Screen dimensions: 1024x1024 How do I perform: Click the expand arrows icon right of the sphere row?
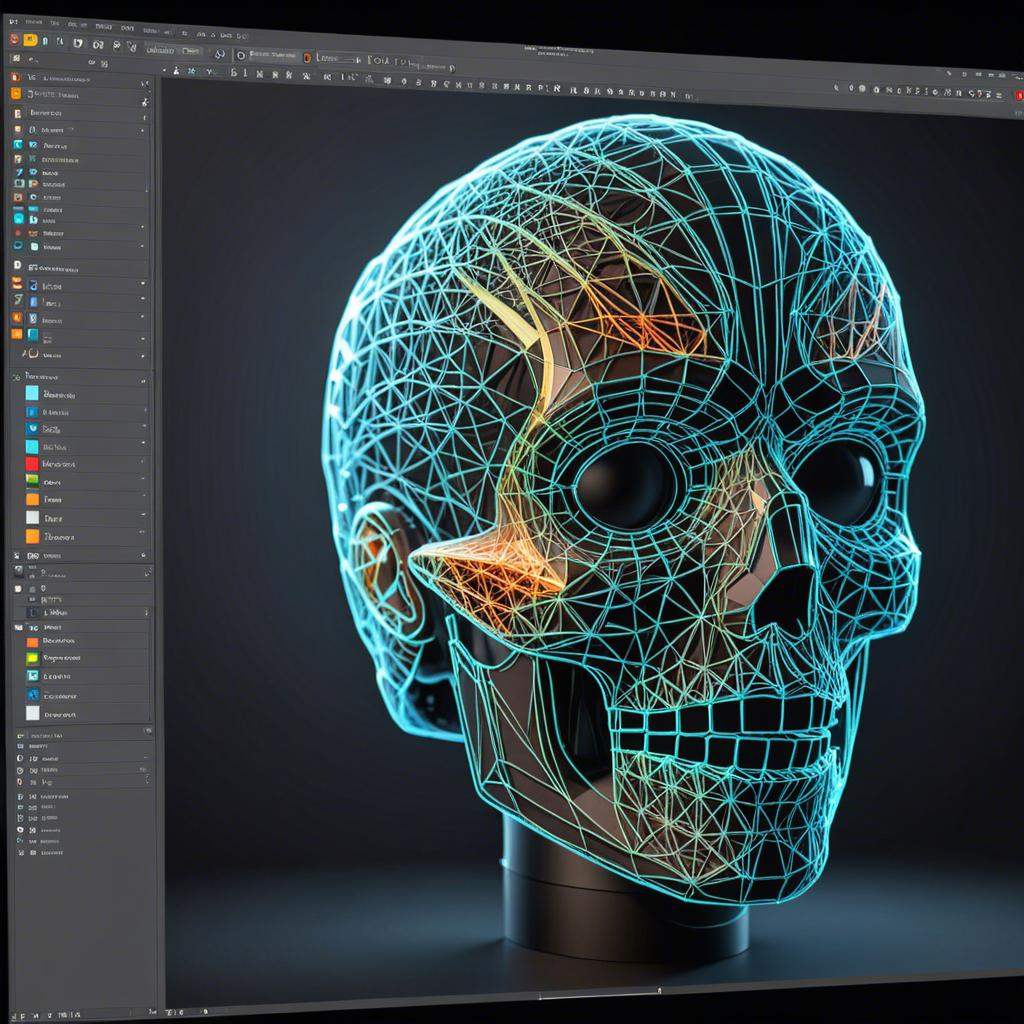click(147, 573)
